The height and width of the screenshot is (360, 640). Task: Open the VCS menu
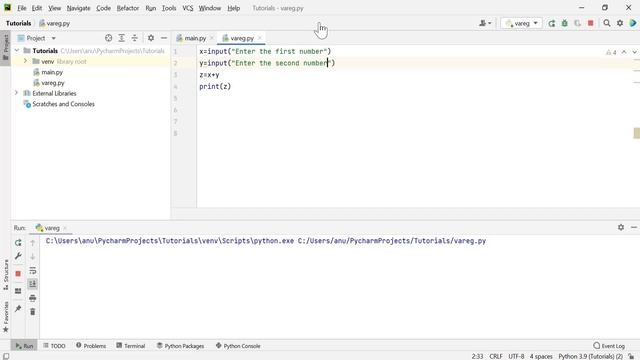tap(188, 8)
